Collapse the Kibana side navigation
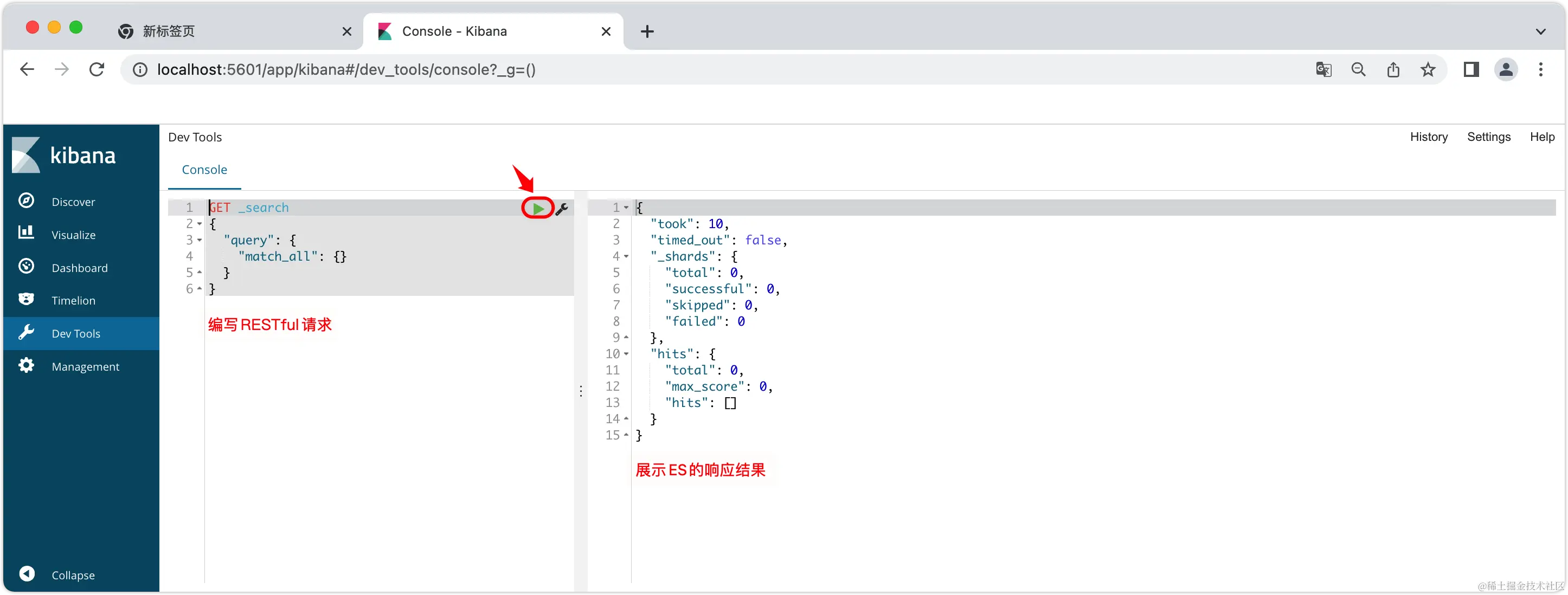 (x=73, y=574)
